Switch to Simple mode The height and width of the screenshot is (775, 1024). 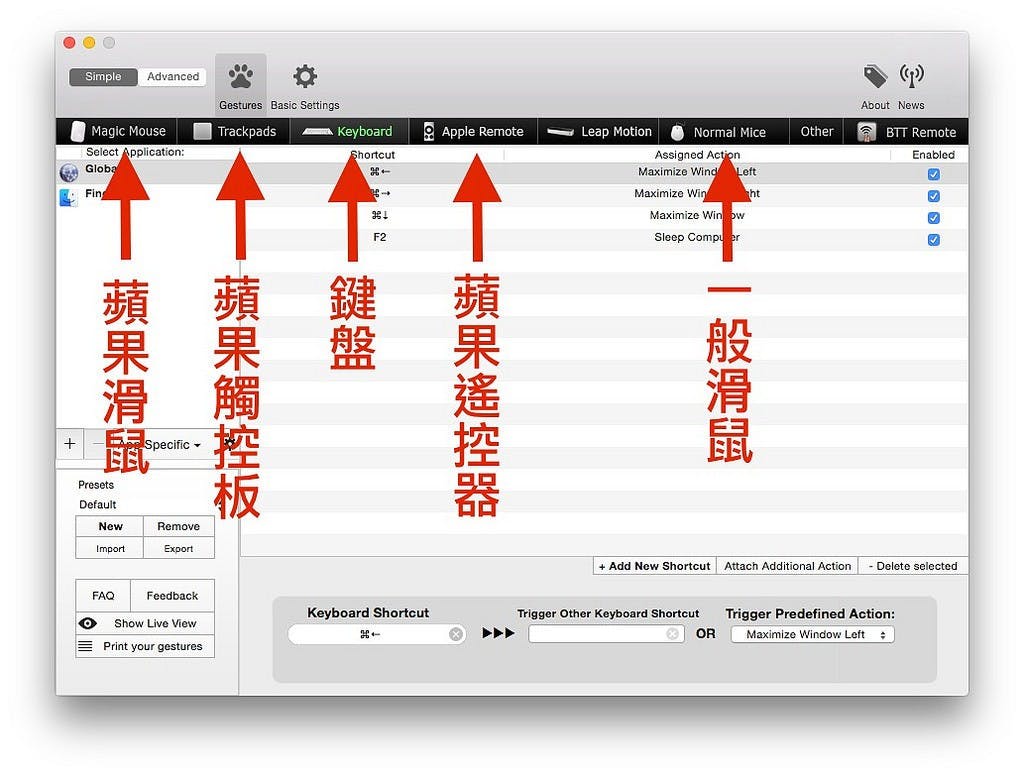103,76
